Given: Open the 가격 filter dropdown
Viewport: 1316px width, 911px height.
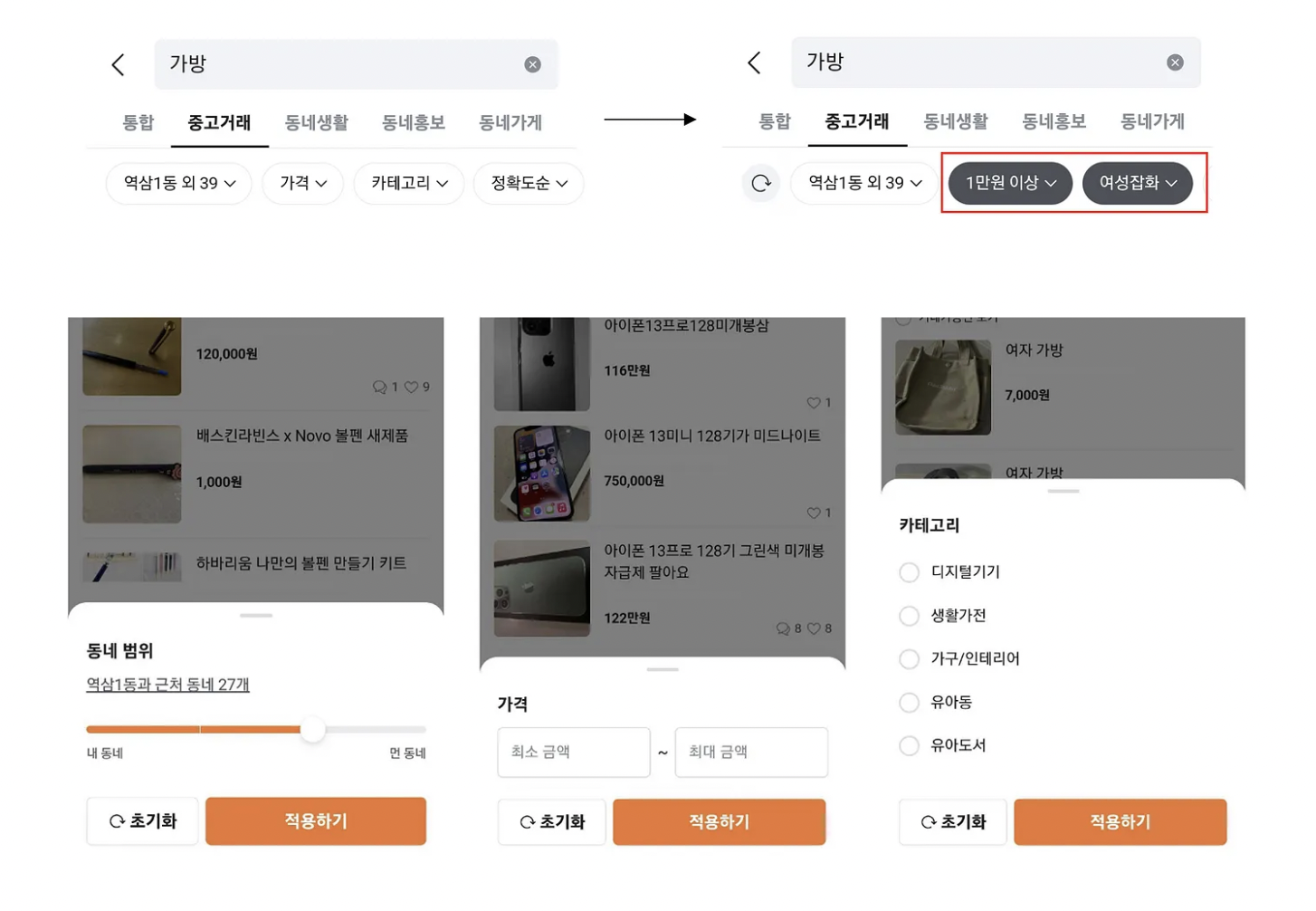Looking at the screenshot, I should (x=303, y=183).
